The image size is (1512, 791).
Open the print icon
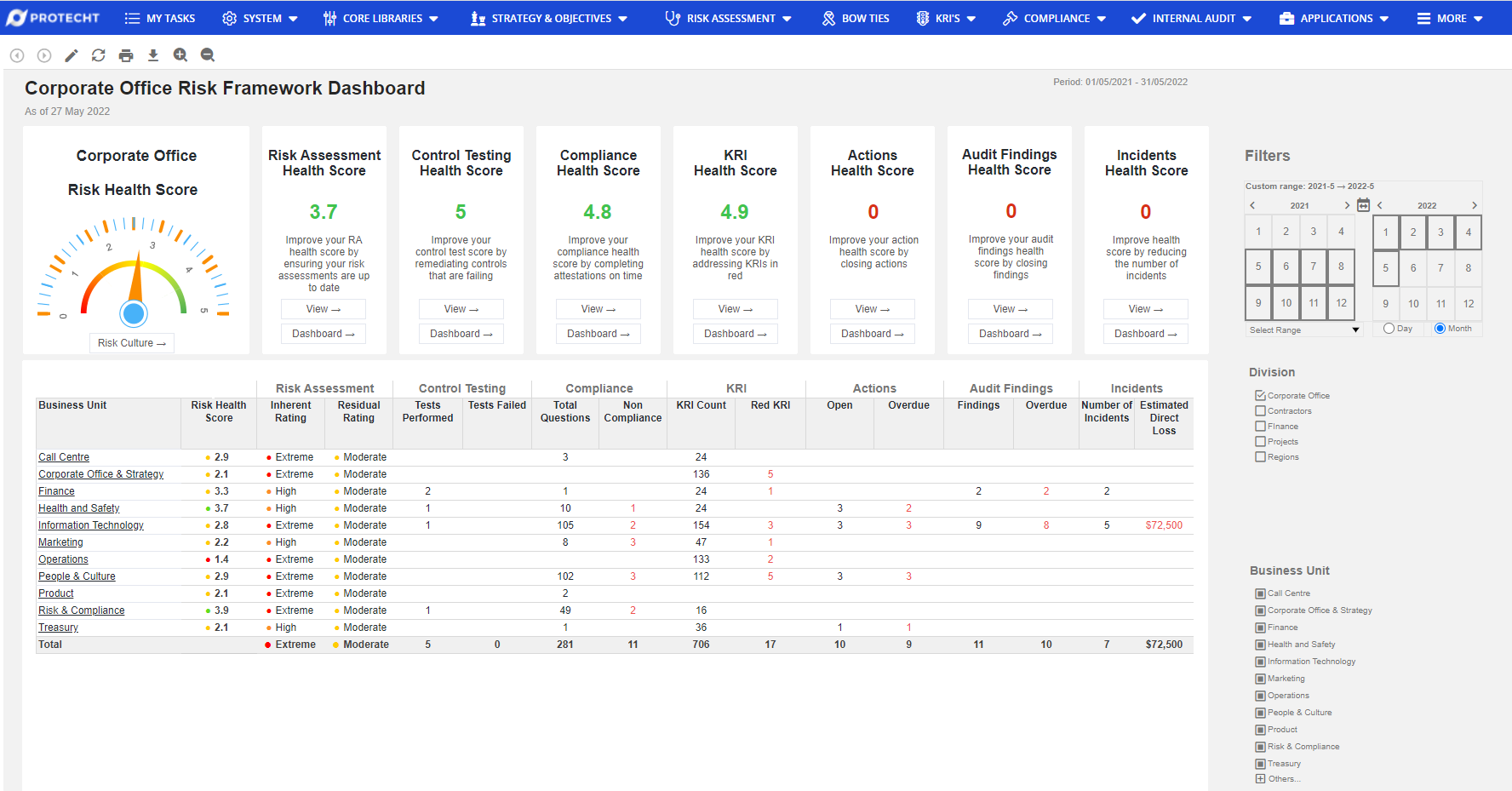click(x=126, y=54)
